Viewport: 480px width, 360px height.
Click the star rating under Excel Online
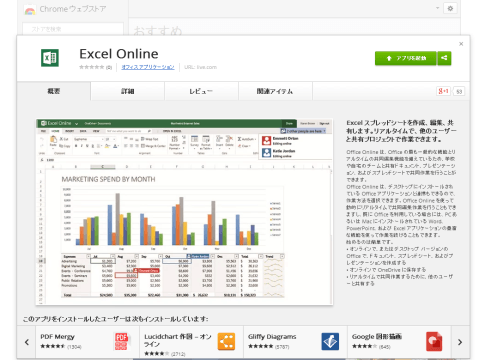click(92, 67)
